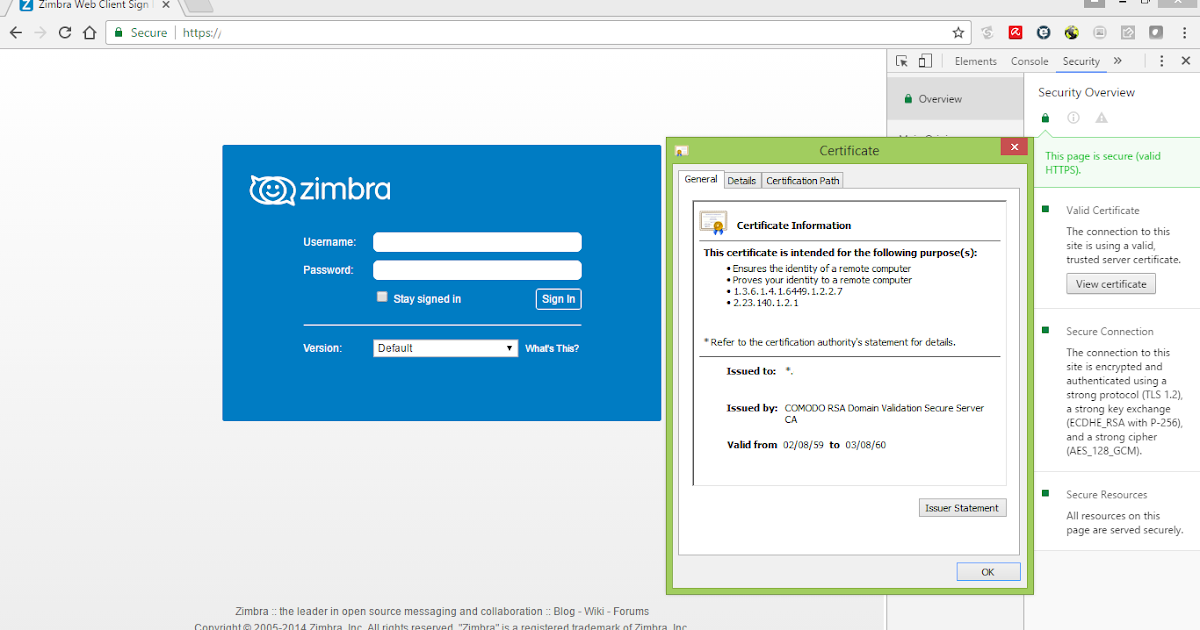This screenshot has height=630, width=1200.
Task: Click the gray shield extension icon
Action: click(x=1155, y=33)
